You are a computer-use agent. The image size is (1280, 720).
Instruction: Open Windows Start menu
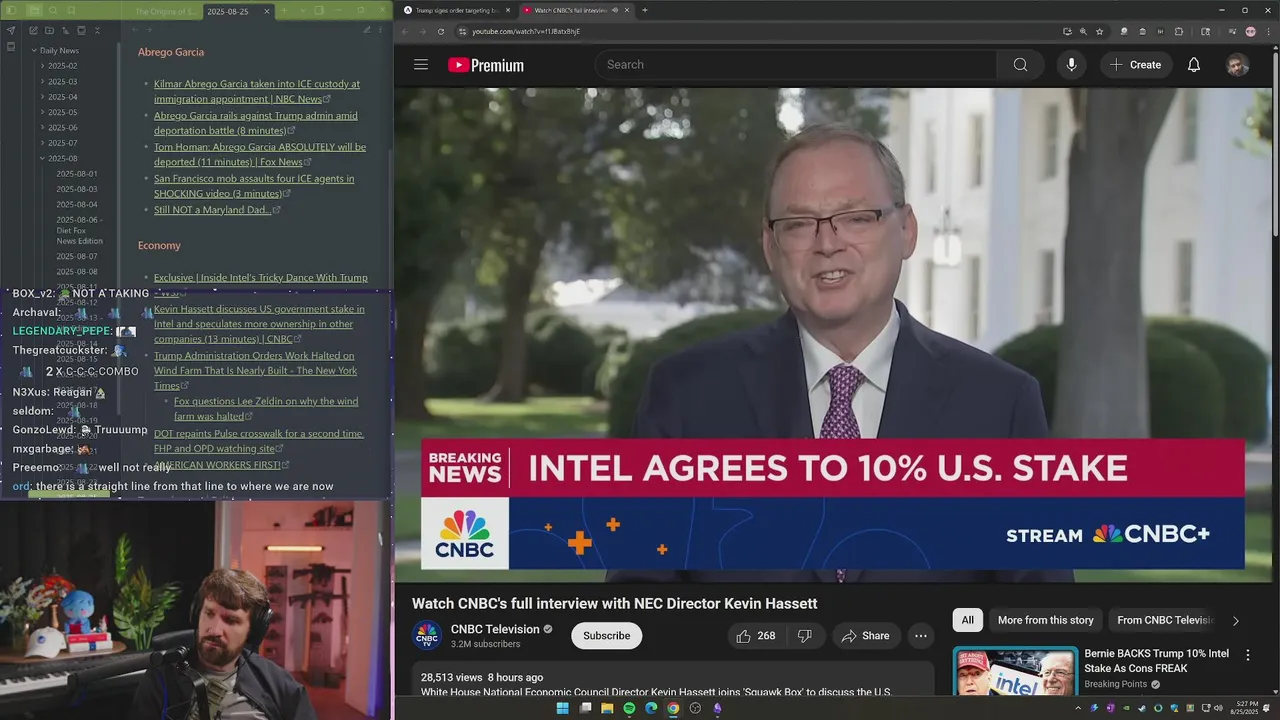click(562, 708)
